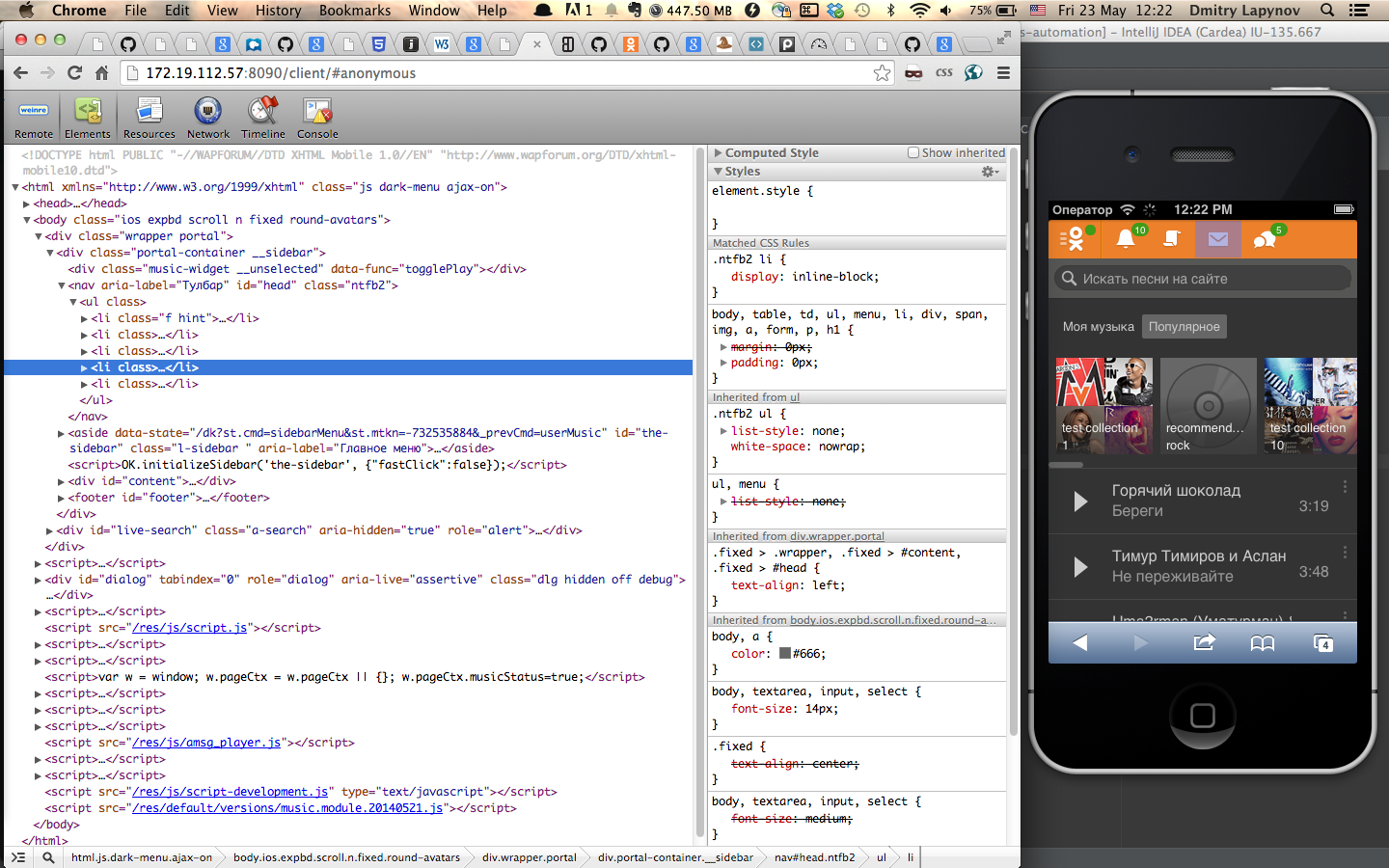Expand the live-search div node
1389x868 pixels.
coord(49,530)
